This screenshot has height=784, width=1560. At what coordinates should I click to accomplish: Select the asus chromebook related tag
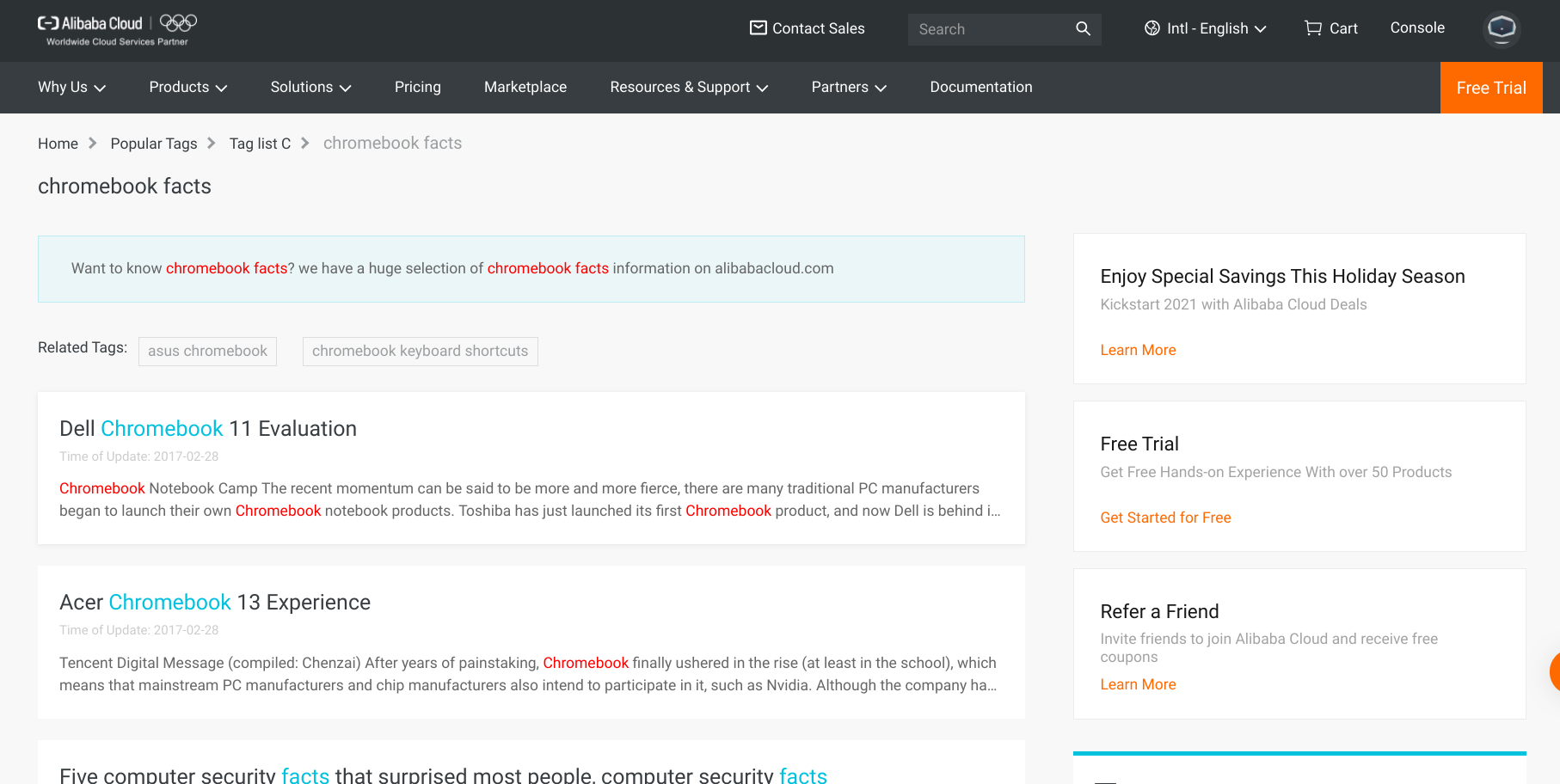(x=207, y=351)
